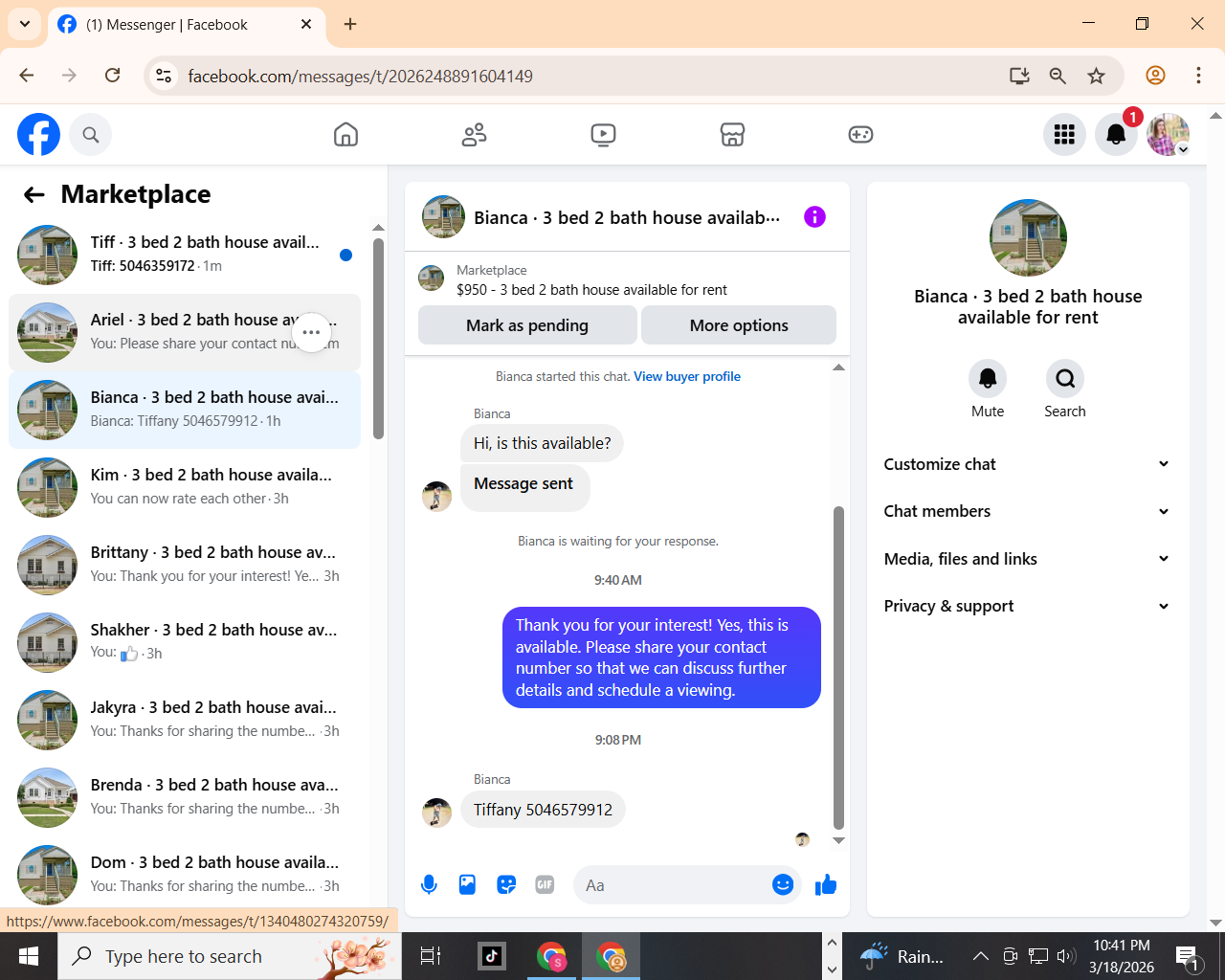Open the Chrome profile icon

1155,76
